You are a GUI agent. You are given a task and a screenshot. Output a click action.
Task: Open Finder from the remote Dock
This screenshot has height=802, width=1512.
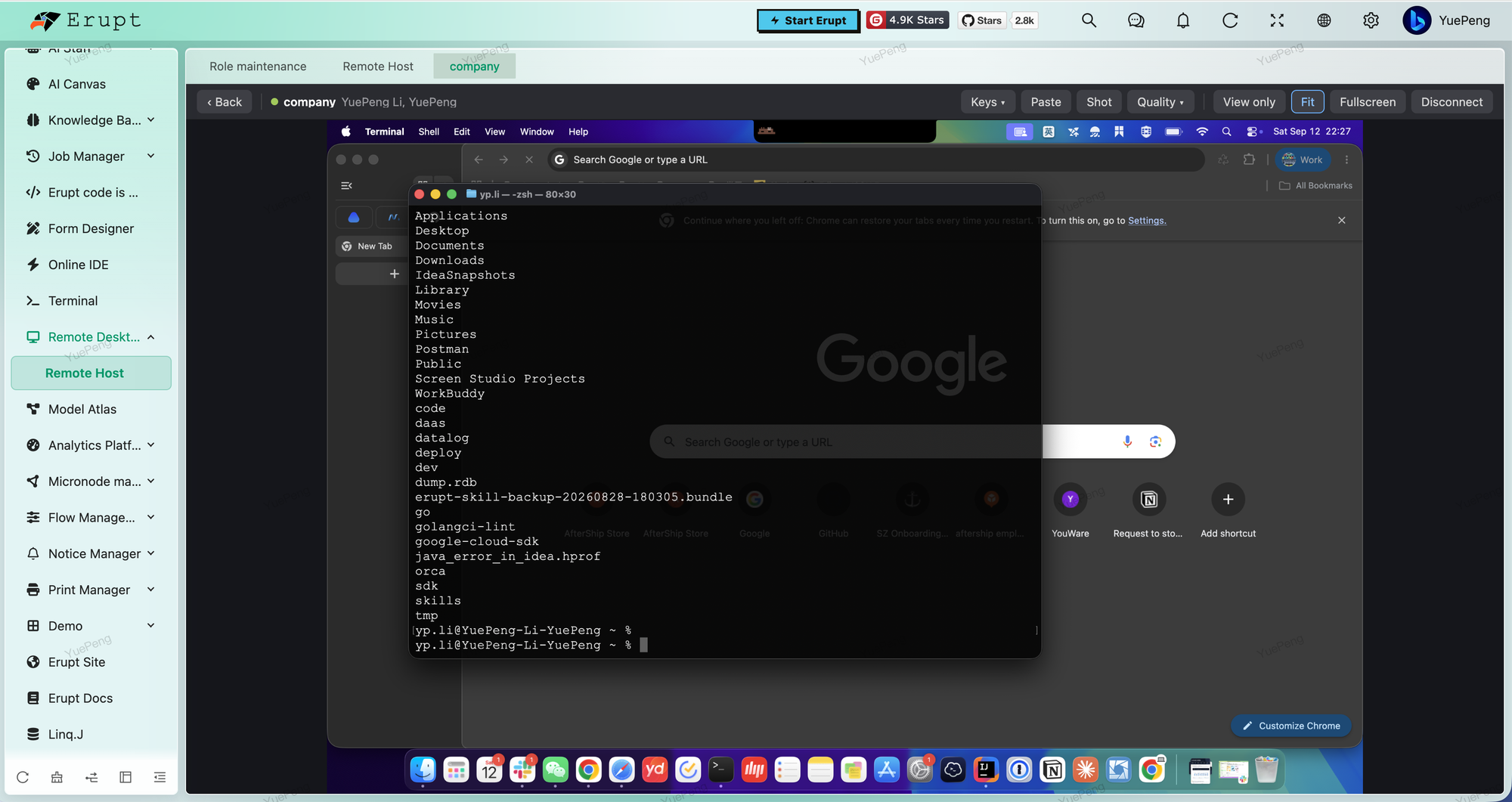click(x=423, y=769)
